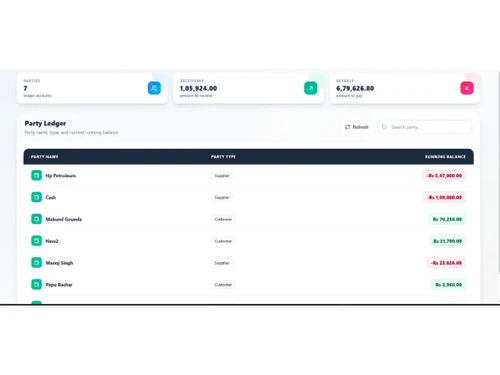Open the Papu Bachar party name
The height and width of the screenshot is (375, 500).
[x=59, y=285]
